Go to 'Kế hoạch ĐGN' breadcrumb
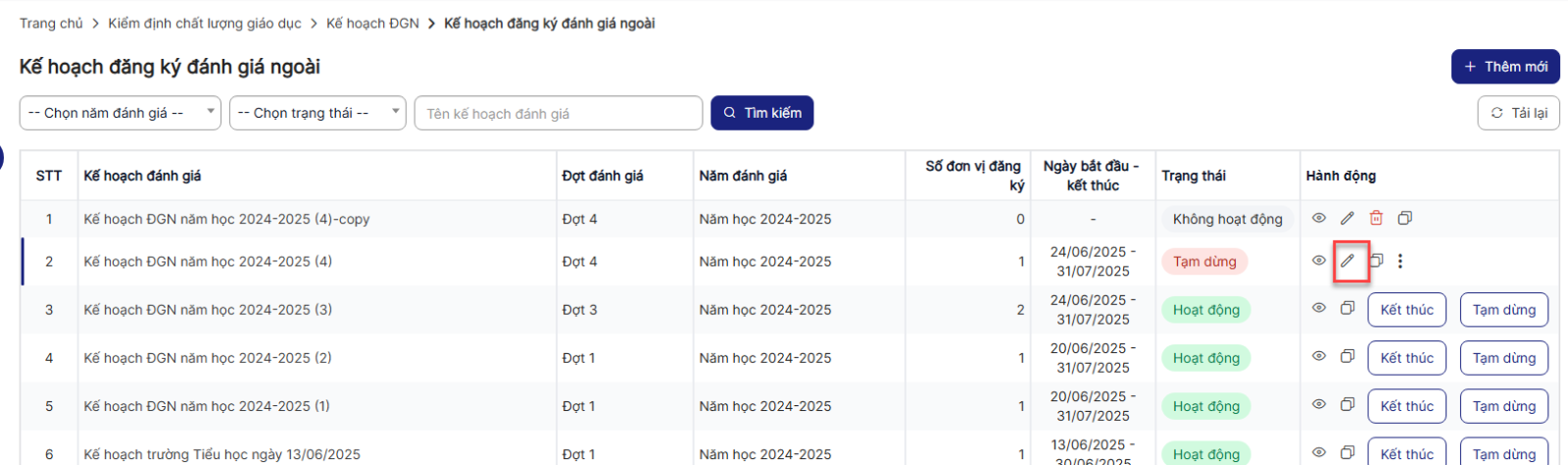 click(372, 24)
